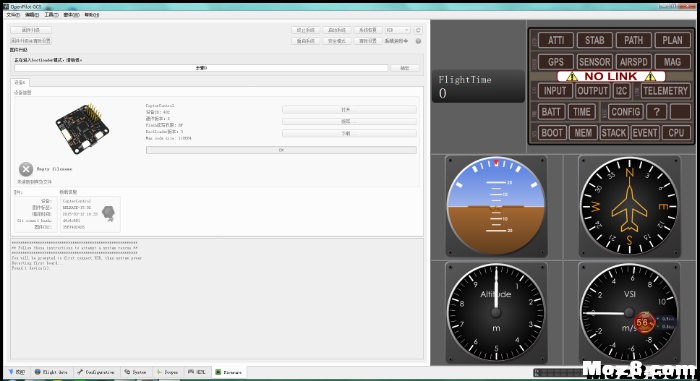The image size is (700, 381).
Task: Click the GPS status indicator
Action: click(555, 62)
